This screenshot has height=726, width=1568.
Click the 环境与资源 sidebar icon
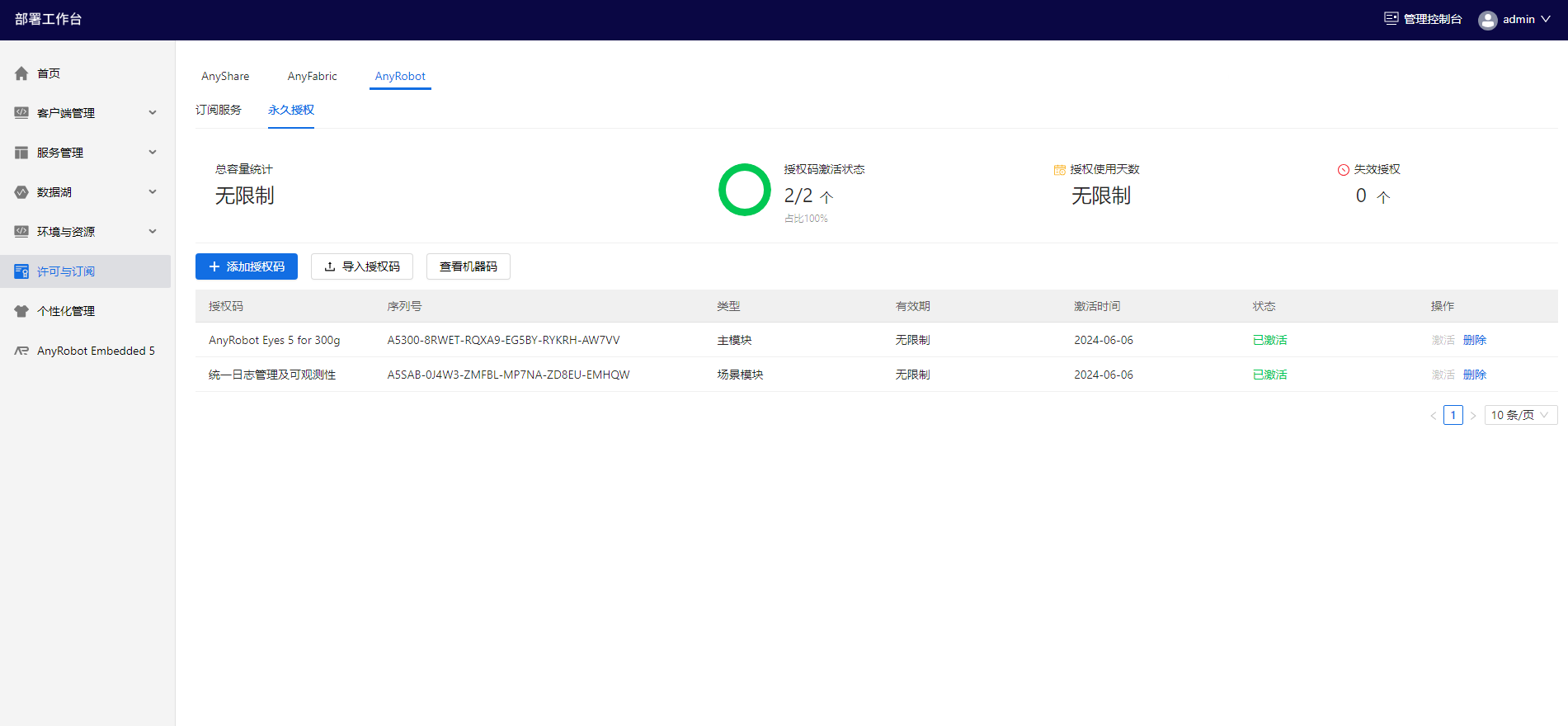coord(21,232)
